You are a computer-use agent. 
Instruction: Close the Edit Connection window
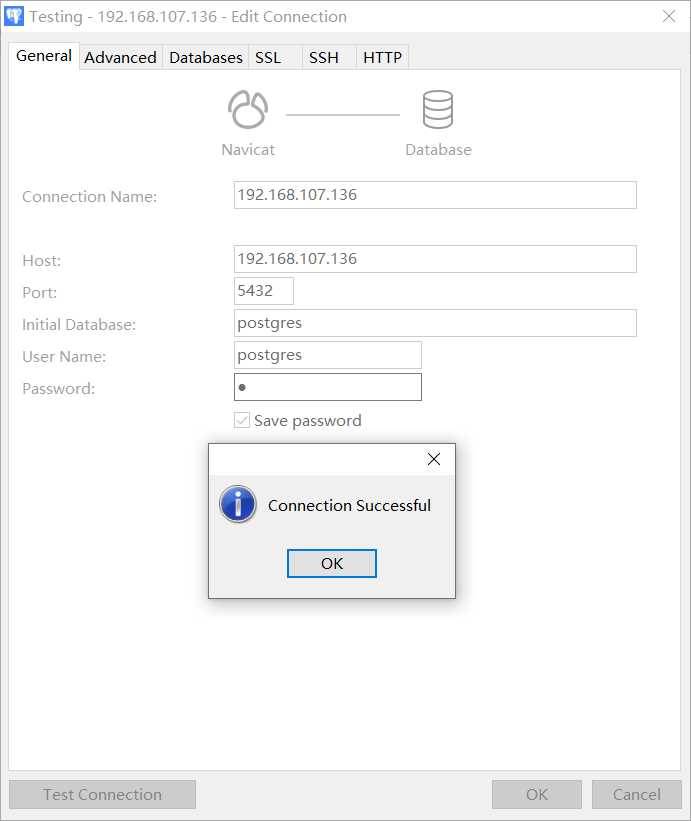tap(668, 16)
